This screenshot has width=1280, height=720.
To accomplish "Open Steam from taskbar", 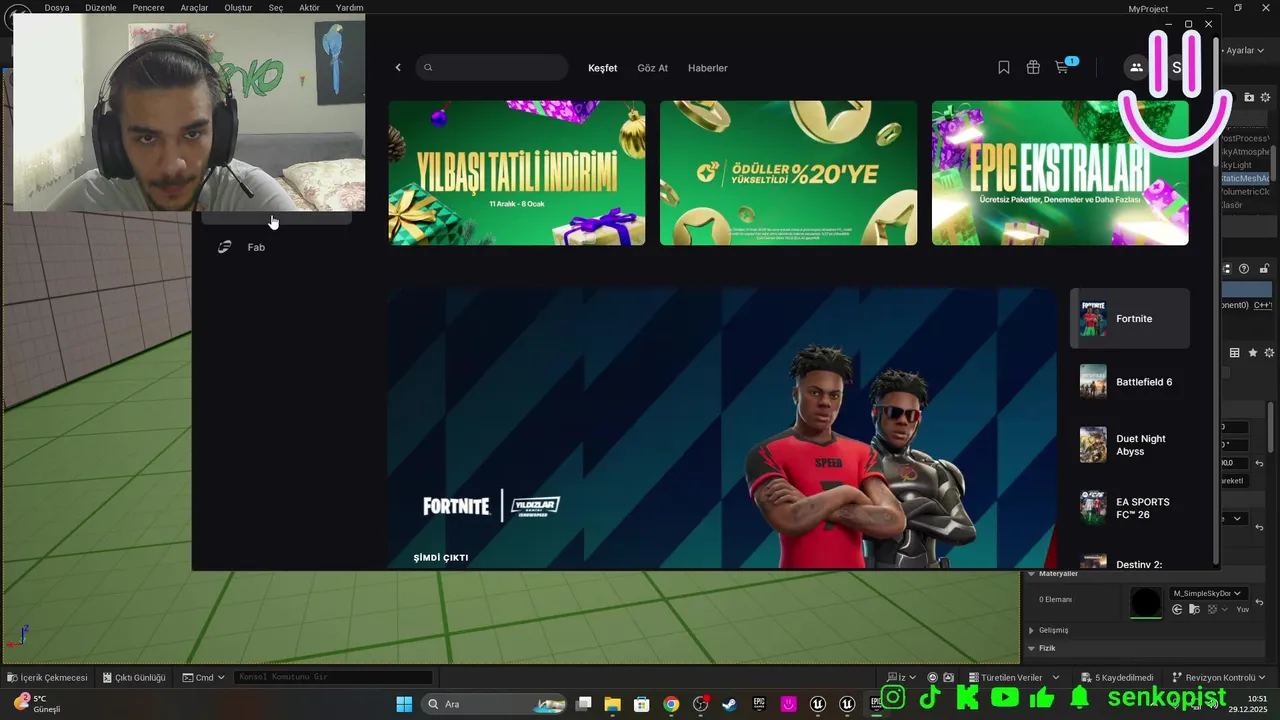I will [x=730, y=704].
